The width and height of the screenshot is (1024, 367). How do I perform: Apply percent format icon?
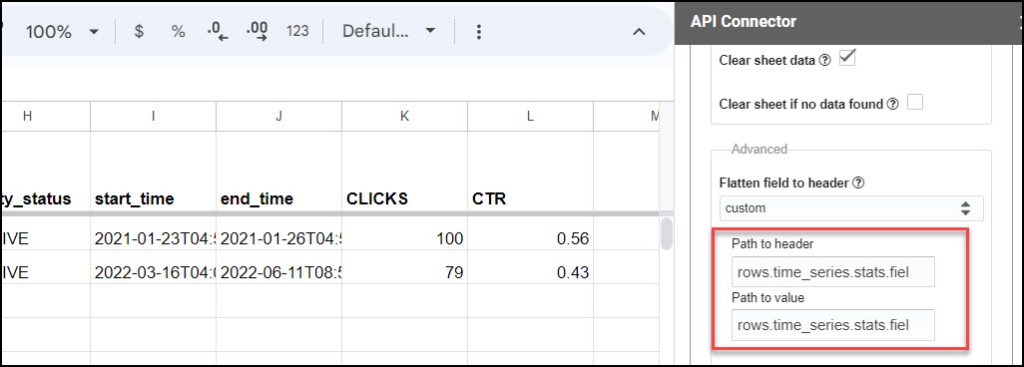(178, 31)
